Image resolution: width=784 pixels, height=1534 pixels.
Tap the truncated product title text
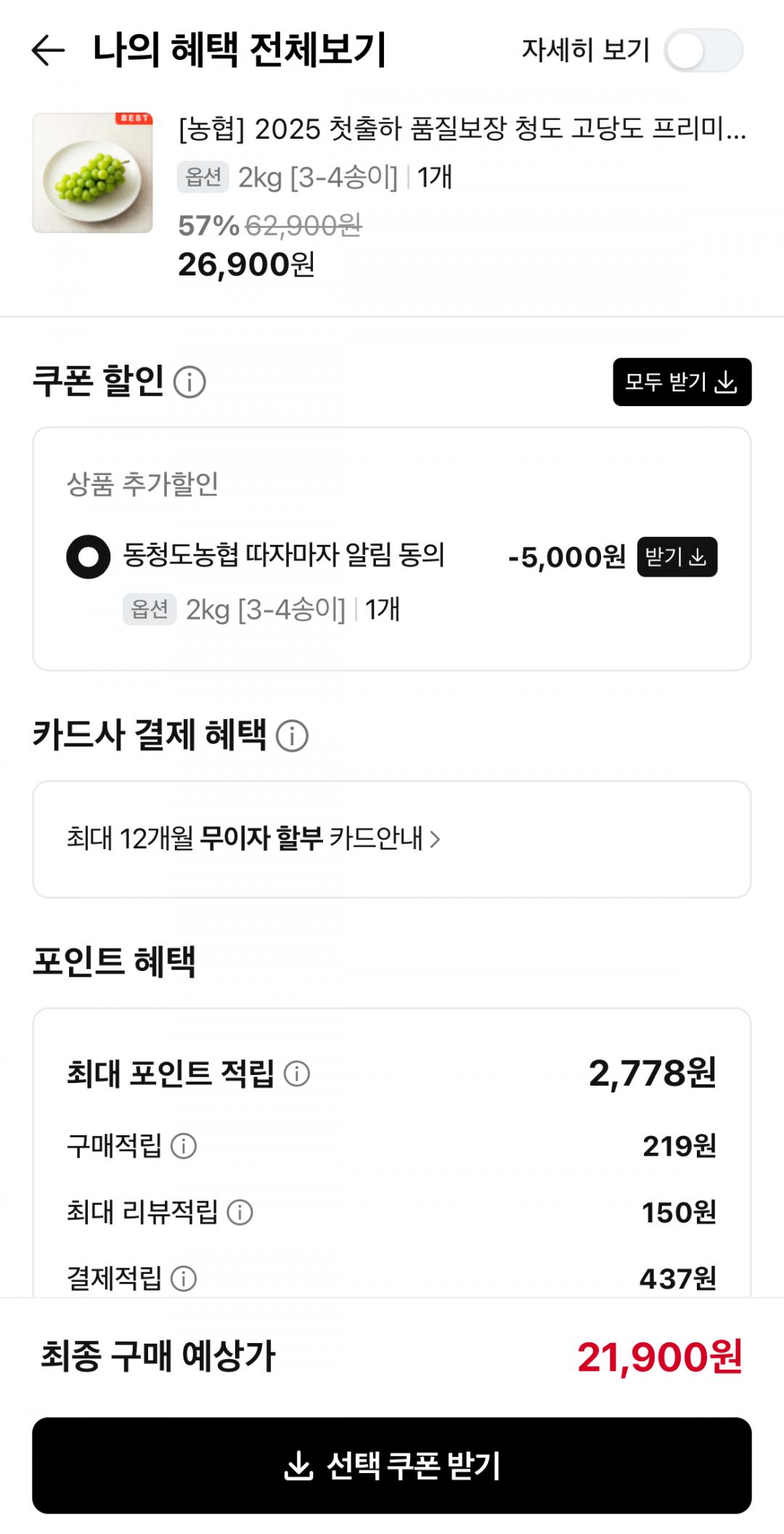(x=462, y=129)
